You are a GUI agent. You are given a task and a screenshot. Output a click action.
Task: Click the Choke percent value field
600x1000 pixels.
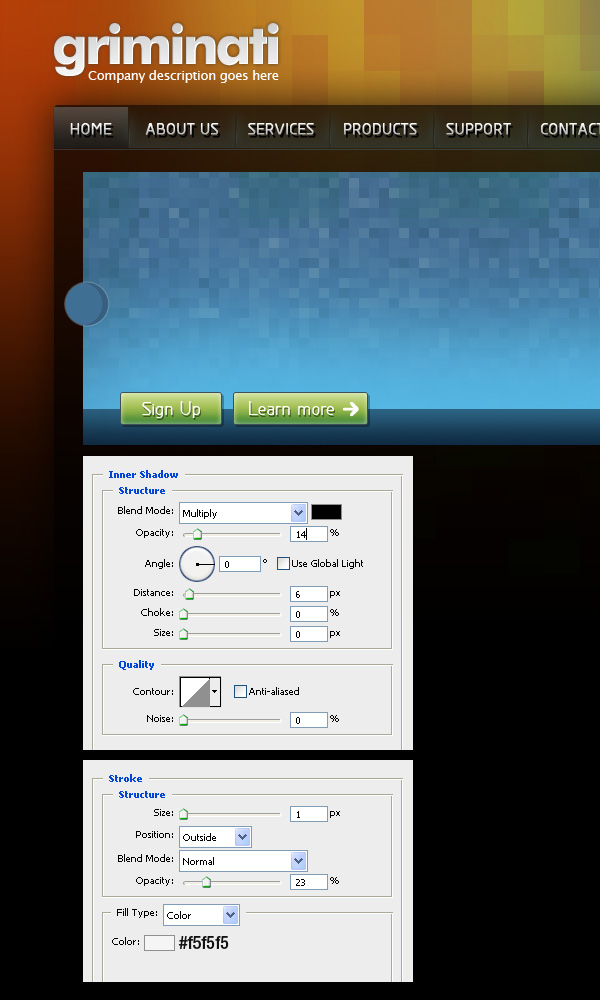point(309,614)
